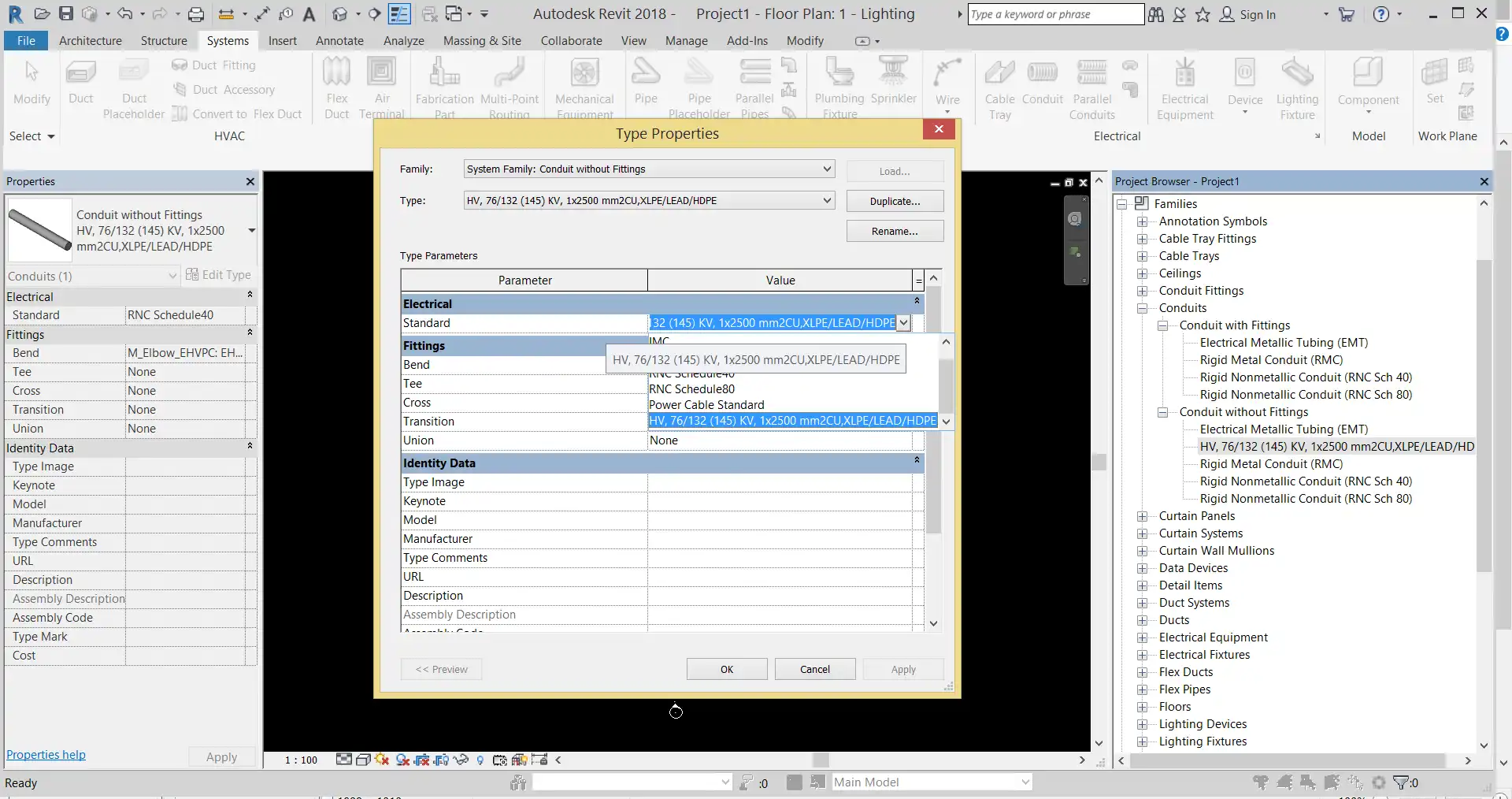Viewport: 1512px width, 799px height.
Task: Click the binoculars search icon
Action: coord(1155,13)
